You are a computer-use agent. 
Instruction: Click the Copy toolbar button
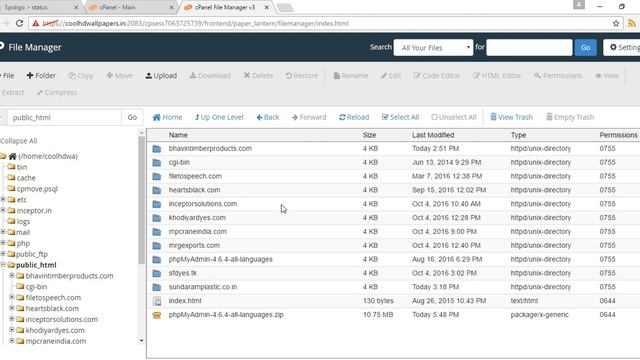pyautogui.click(x=81, y=76)
